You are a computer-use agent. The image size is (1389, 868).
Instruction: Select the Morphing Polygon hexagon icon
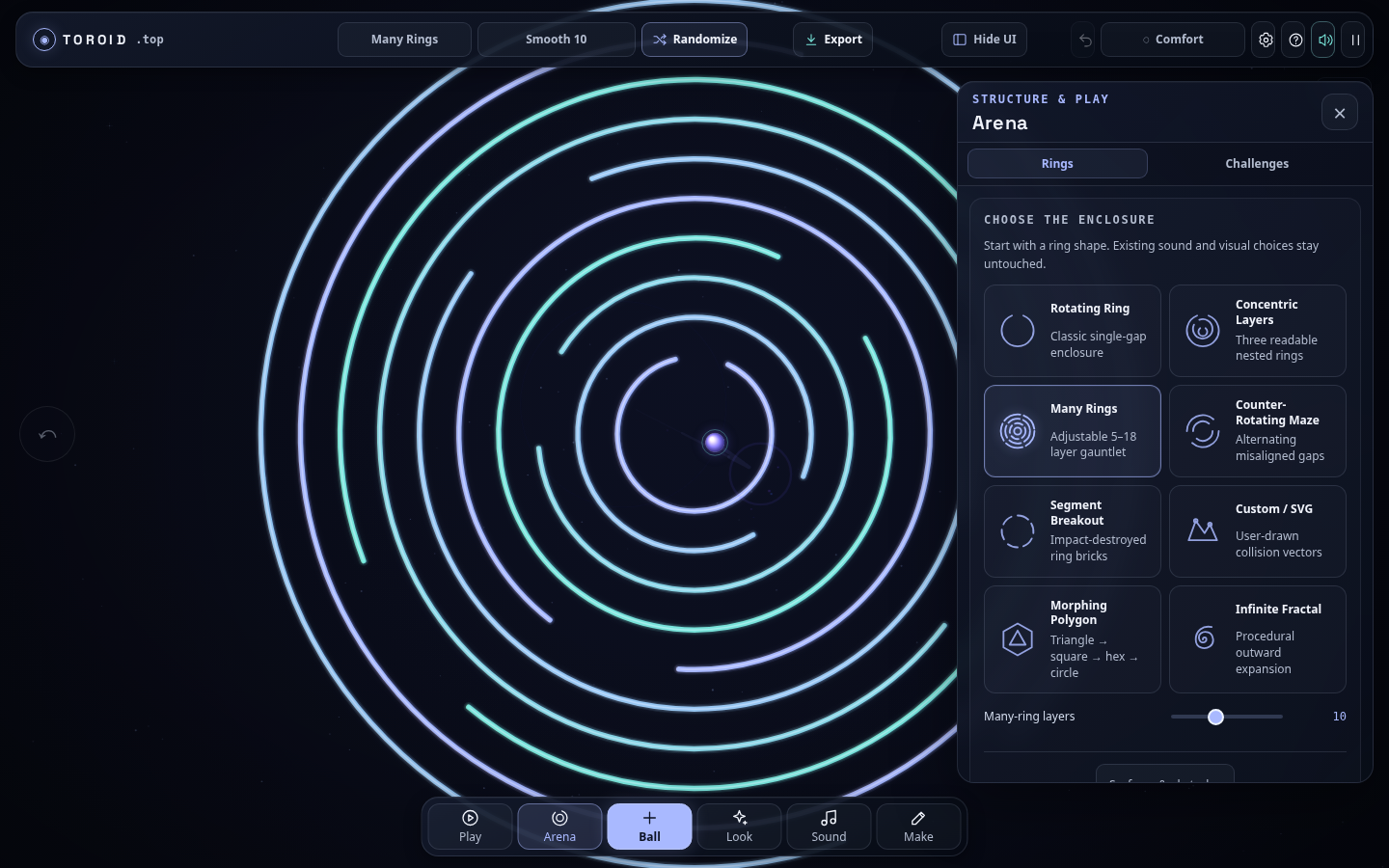1018,639
